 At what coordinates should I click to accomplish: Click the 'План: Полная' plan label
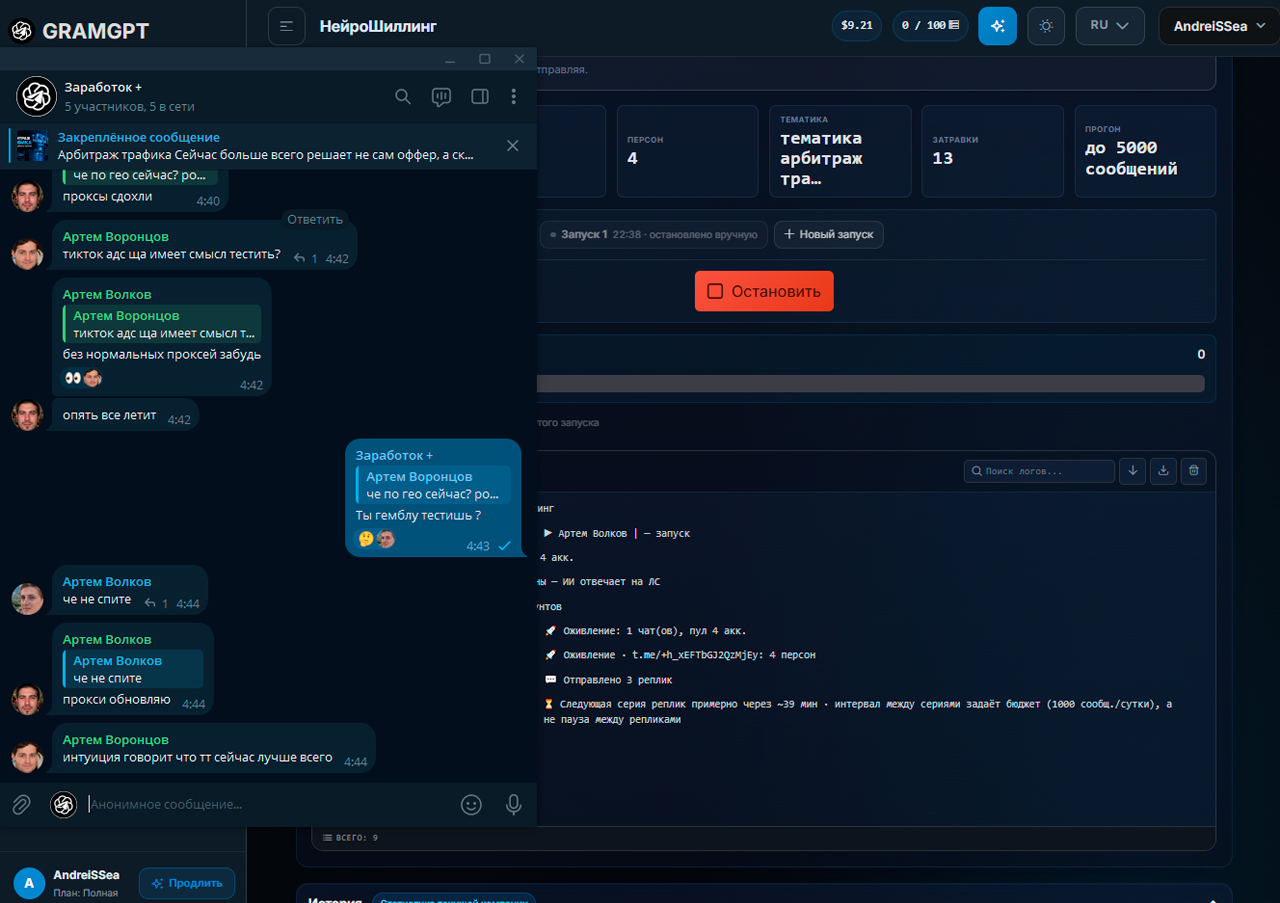coord(86,893)
